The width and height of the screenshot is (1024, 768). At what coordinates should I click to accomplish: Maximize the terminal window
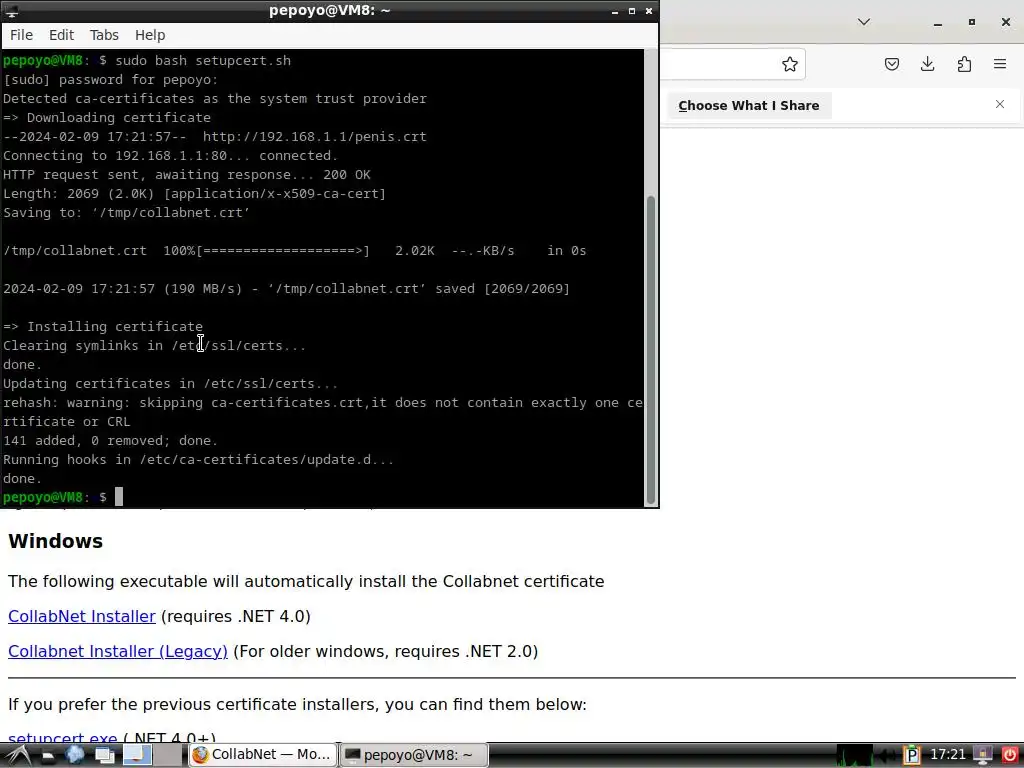tap(632, 11)
